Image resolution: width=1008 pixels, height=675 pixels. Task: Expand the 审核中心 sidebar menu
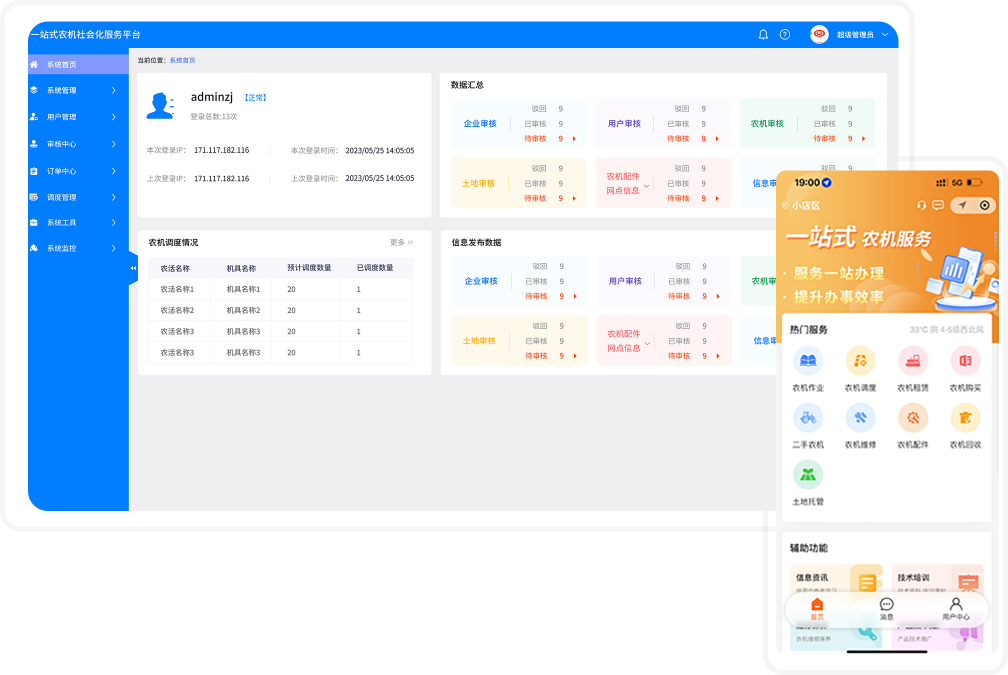78,144
